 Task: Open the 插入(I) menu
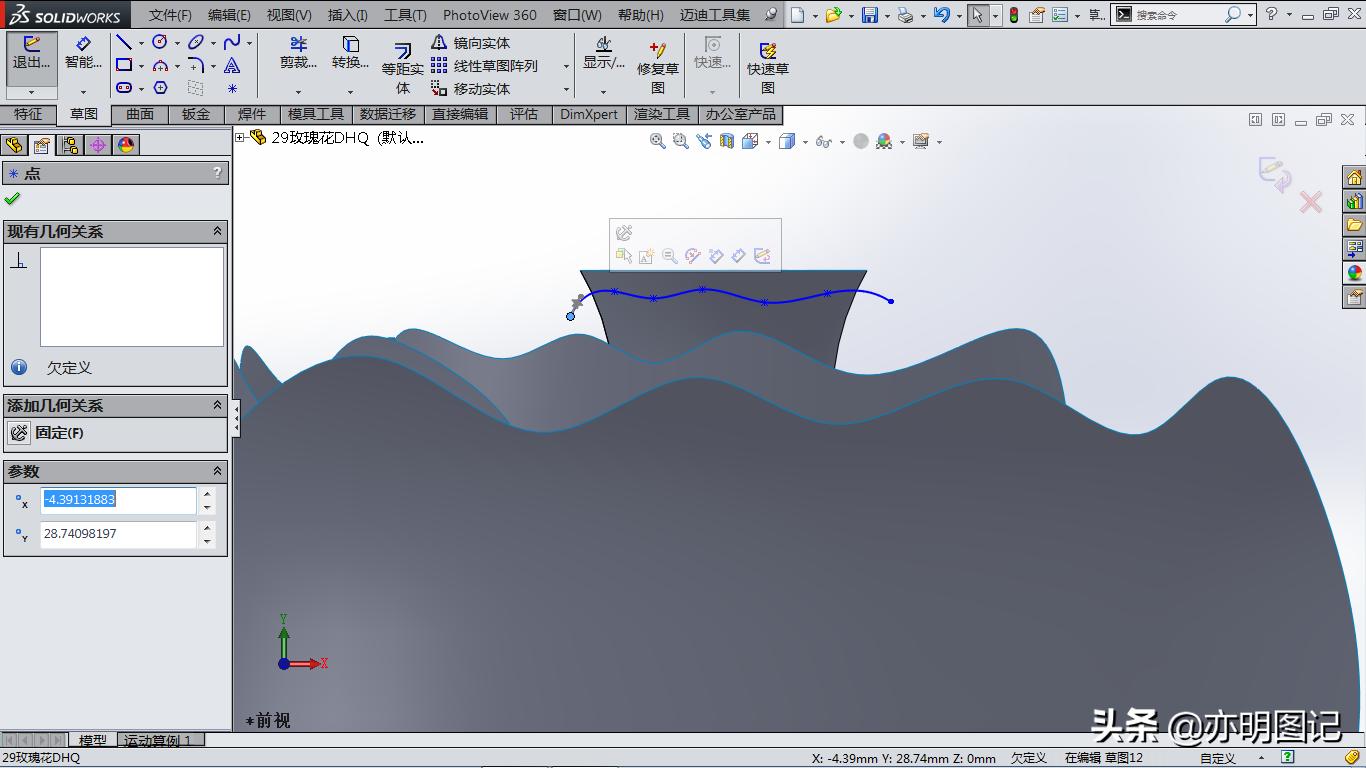click(347, 16)
